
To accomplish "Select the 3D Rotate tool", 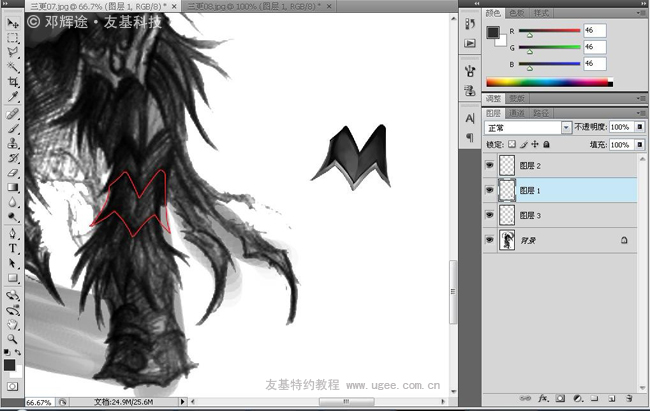I will 12,295.
